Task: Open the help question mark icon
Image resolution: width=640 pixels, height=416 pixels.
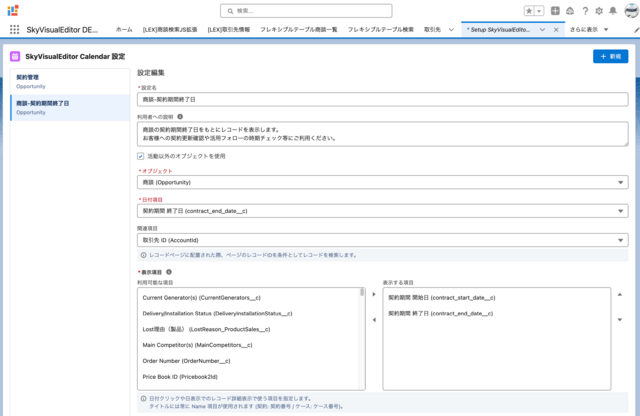Action: pos(585,11)
